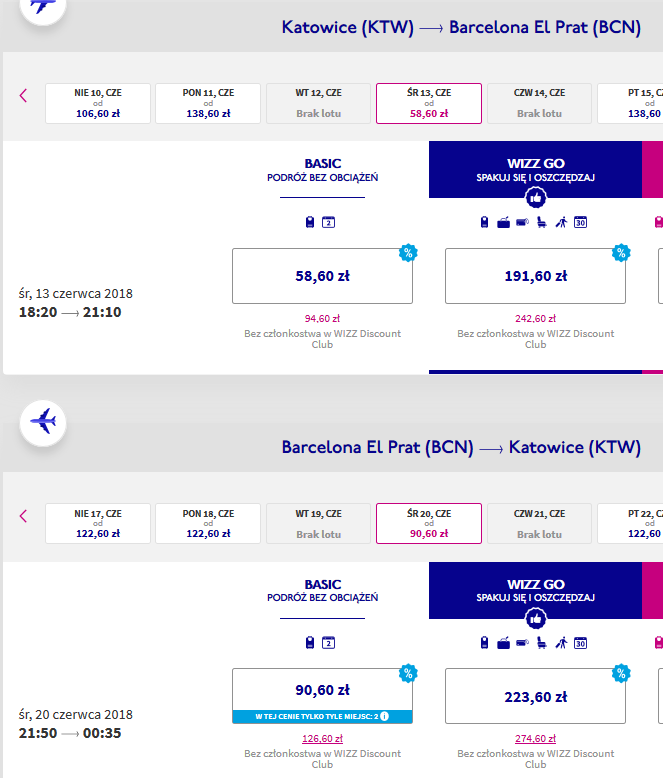Click calendar icon under outbound BASIC
This screenshot has height=778, width=663.
pos(328,222)
